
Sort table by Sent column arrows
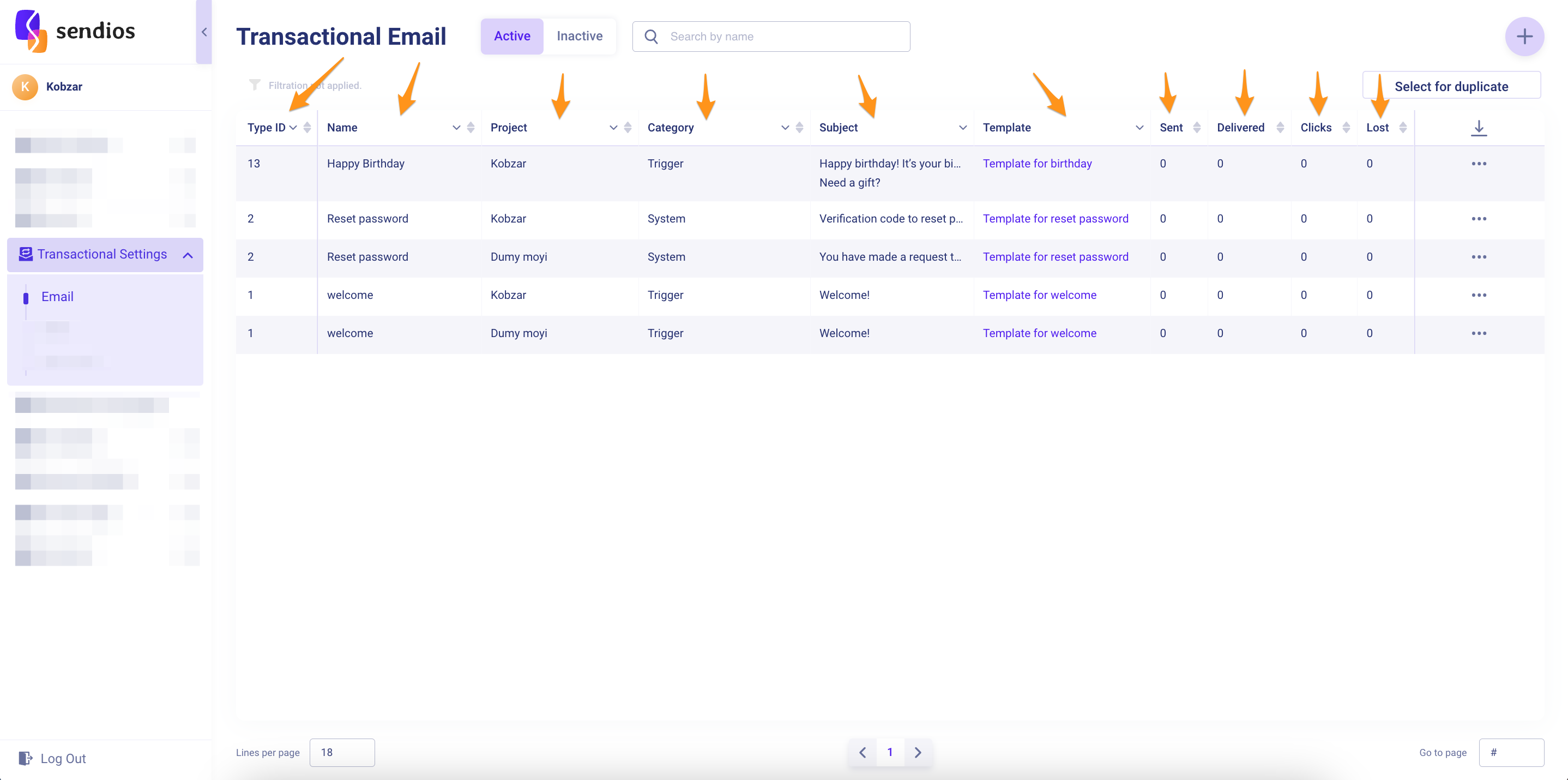(1197, 127)
